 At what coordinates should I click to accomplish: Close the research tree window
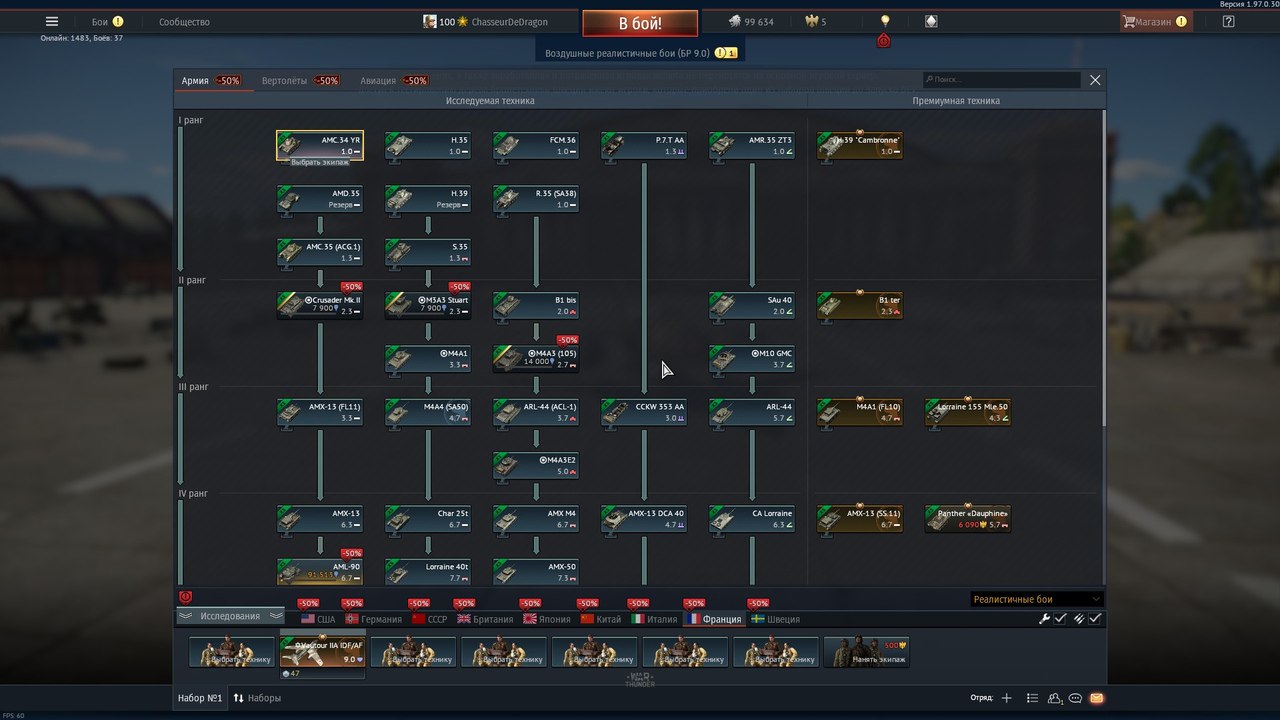[1095, 80]
